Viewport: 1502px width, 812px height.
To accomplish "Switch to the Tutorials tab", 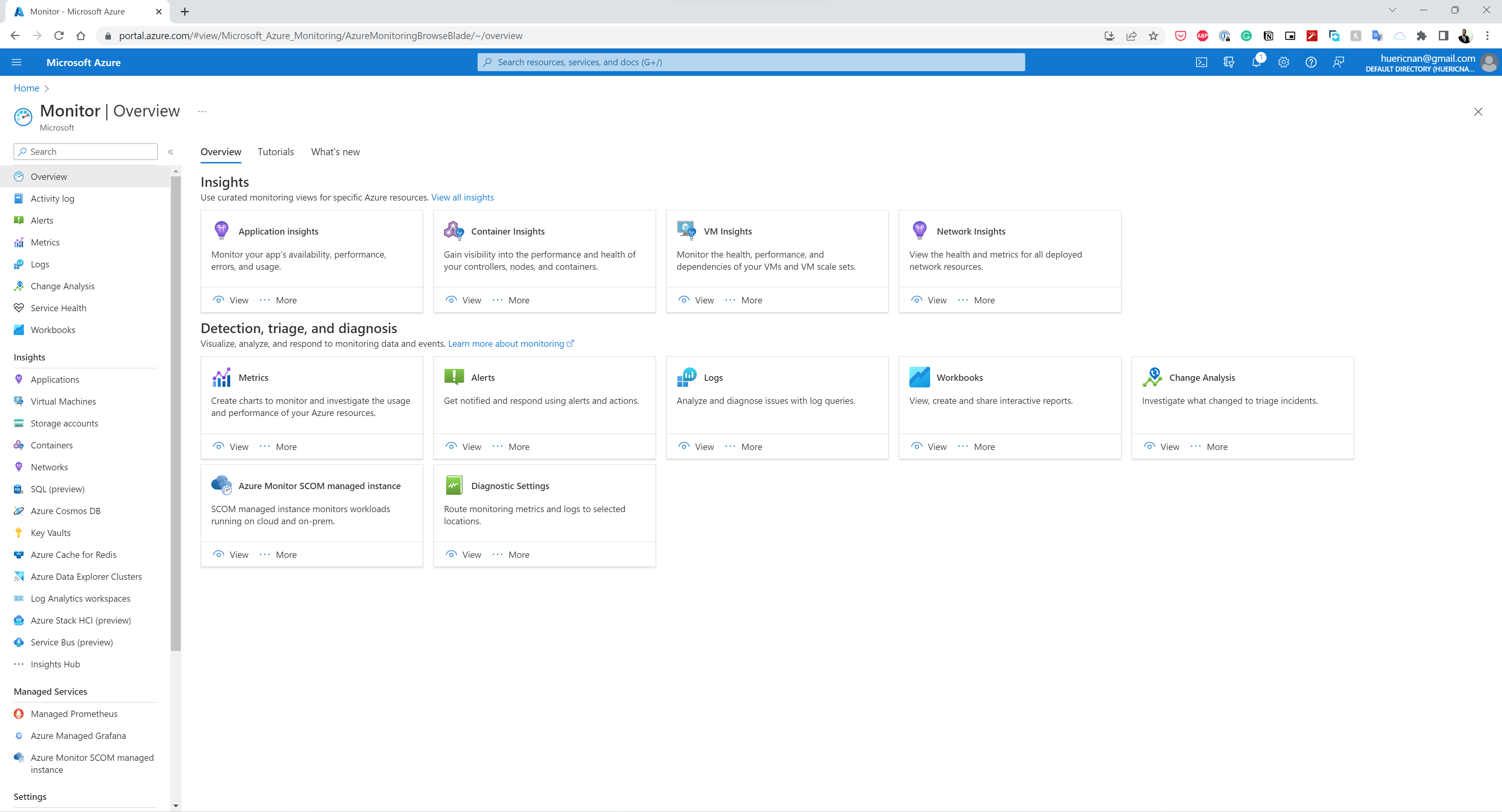I will coord(275,152).
